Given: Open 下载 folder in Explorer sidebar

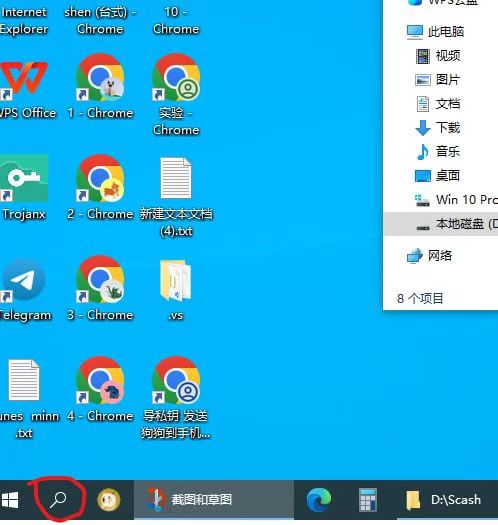Looking at the screenshot, I should [x=438, y=128].
